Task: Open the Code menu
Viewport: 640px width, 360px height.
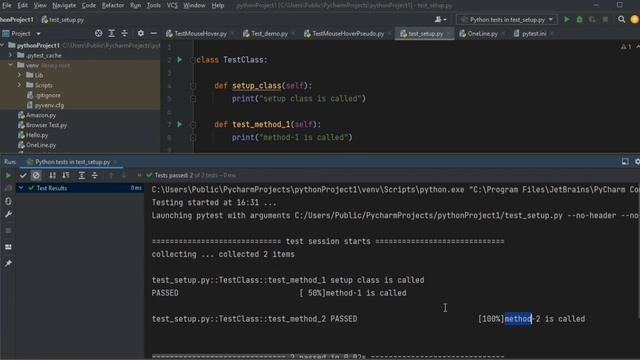Action: (x=89, y=5)
